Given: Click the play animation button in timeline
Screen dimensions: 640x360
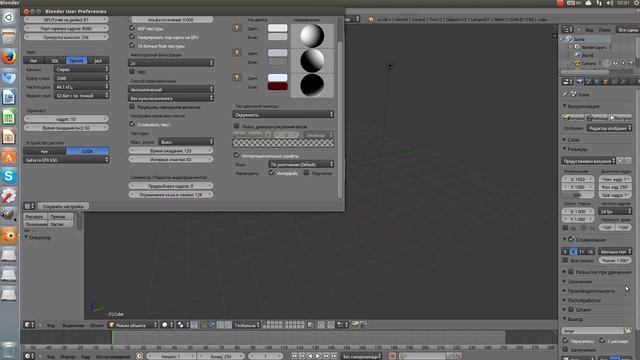Looking at the screenshot, I should pos(318,356).
